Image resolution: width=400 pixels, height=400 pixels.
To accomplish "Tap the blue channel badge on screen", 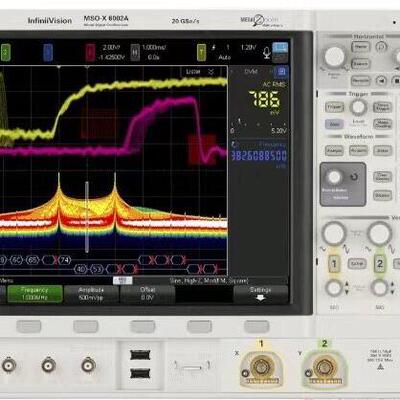I will (48, 52).
